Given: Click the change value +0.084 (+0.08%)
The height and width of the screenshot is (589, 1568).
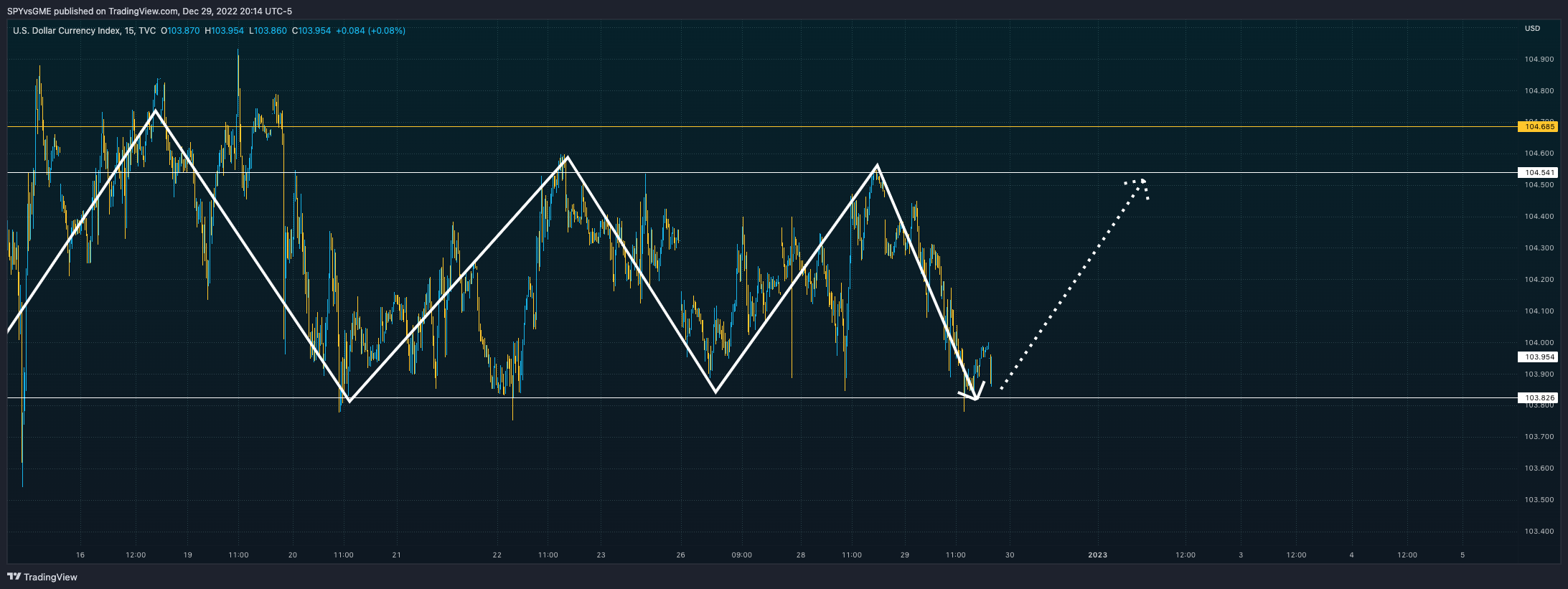Looking at the screenshot, I should (370, 31).
